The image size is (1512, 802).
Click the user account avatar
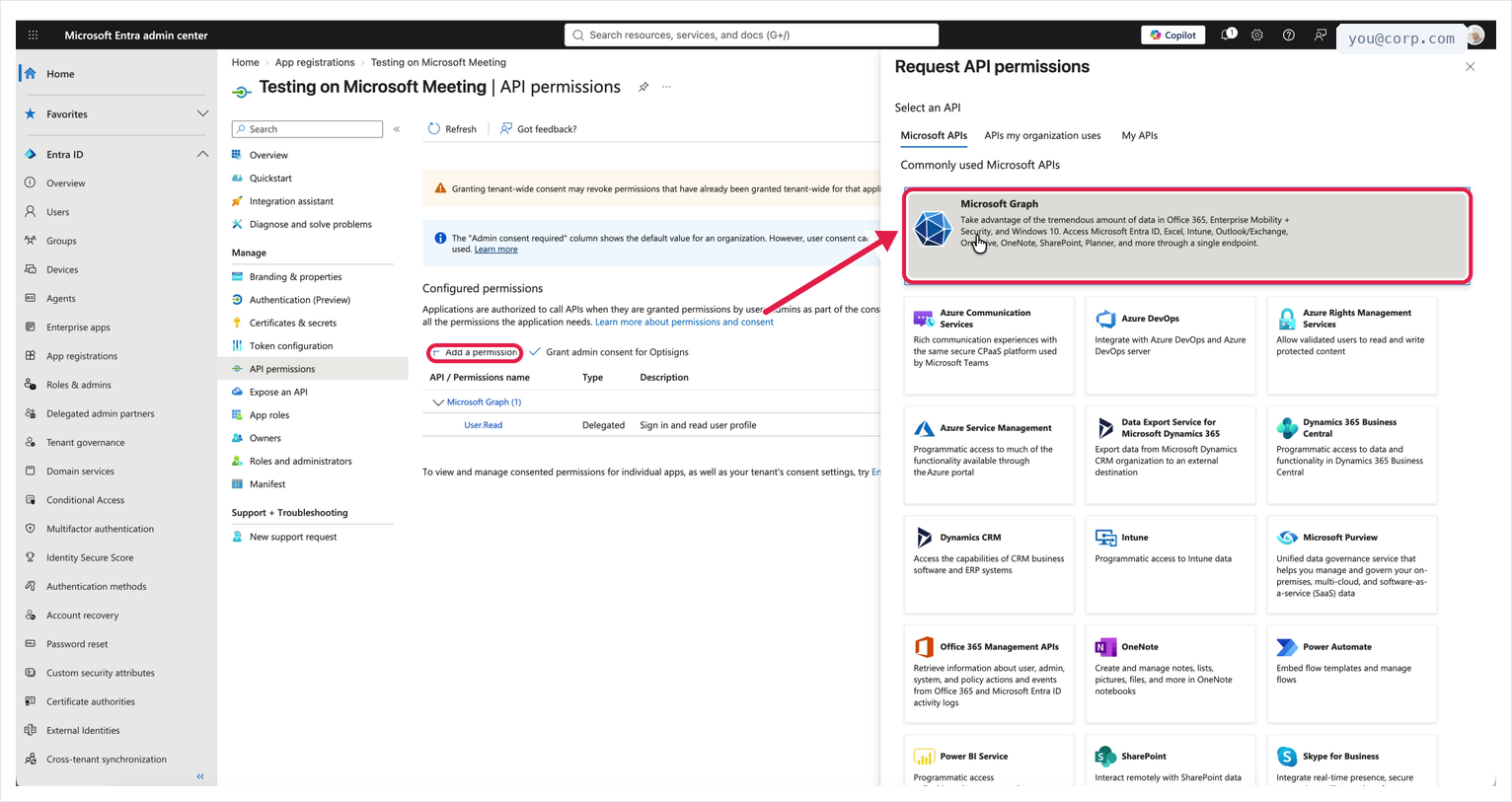(x=1476, y=36)
